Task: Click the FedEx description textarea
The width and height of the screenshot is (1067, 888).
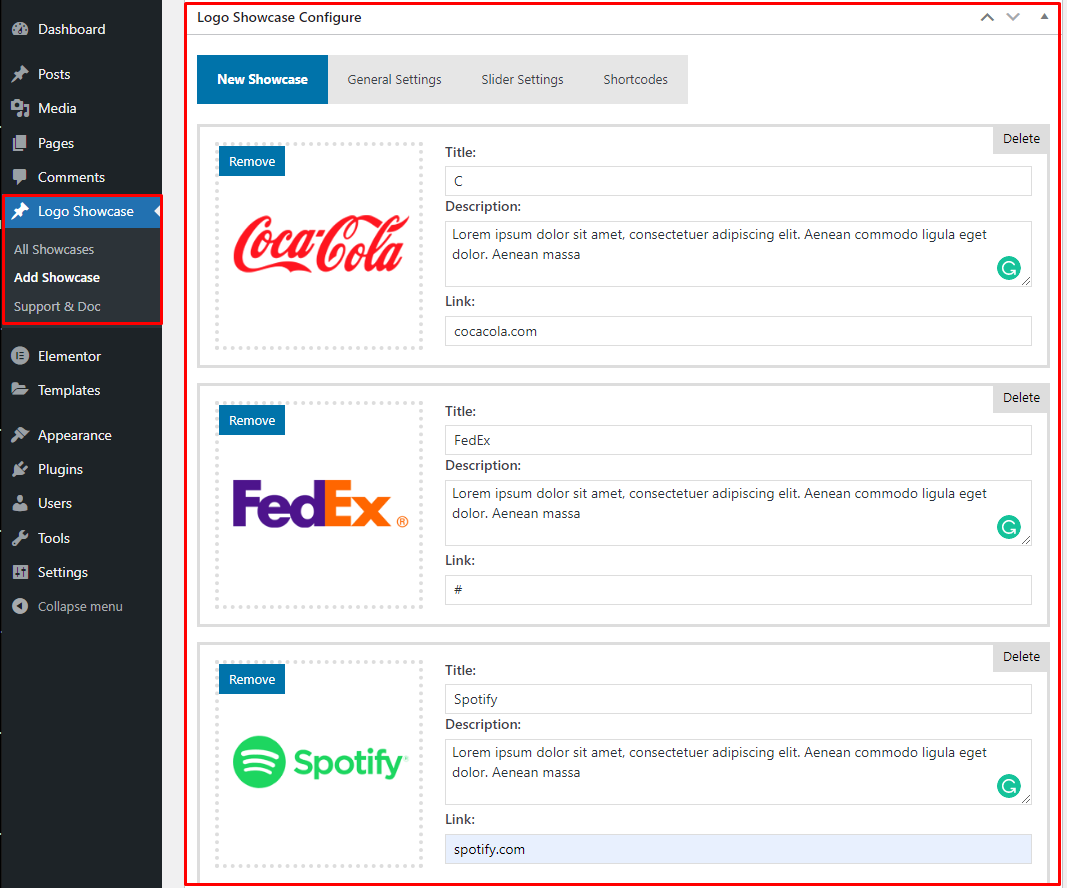Action: point(738,513)
